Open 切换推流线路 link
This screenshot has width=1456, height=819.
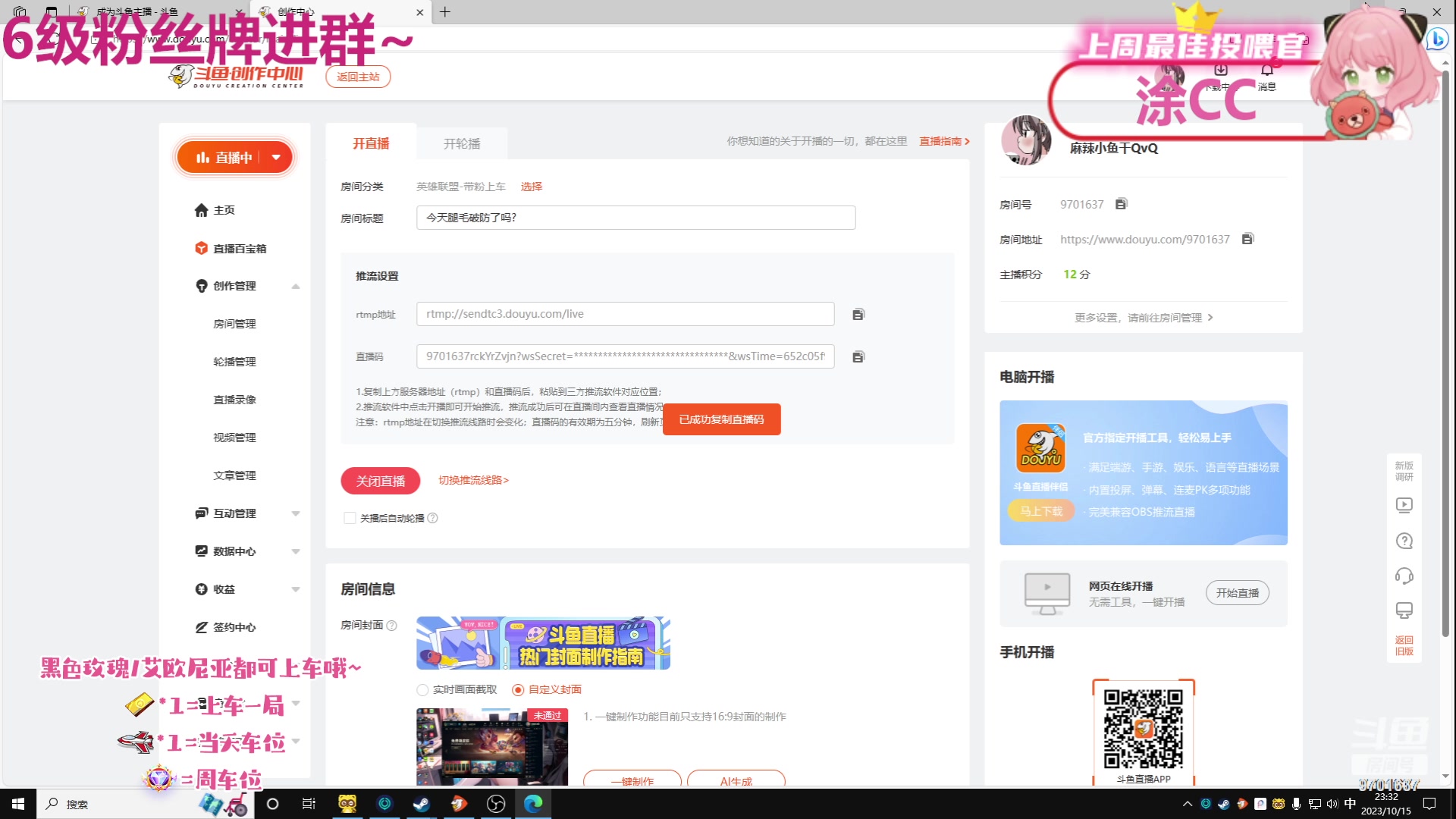(x=473, y=480)
